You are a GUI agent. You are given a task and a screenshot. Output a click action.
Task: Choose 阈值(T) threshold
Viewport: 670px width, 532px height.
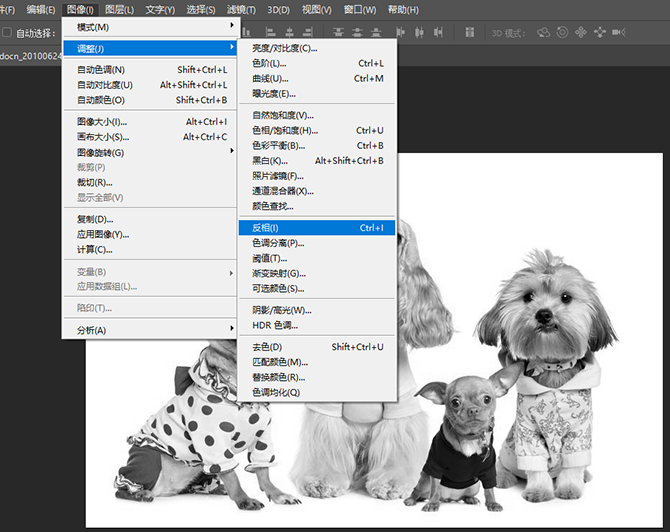pos(317,259)
